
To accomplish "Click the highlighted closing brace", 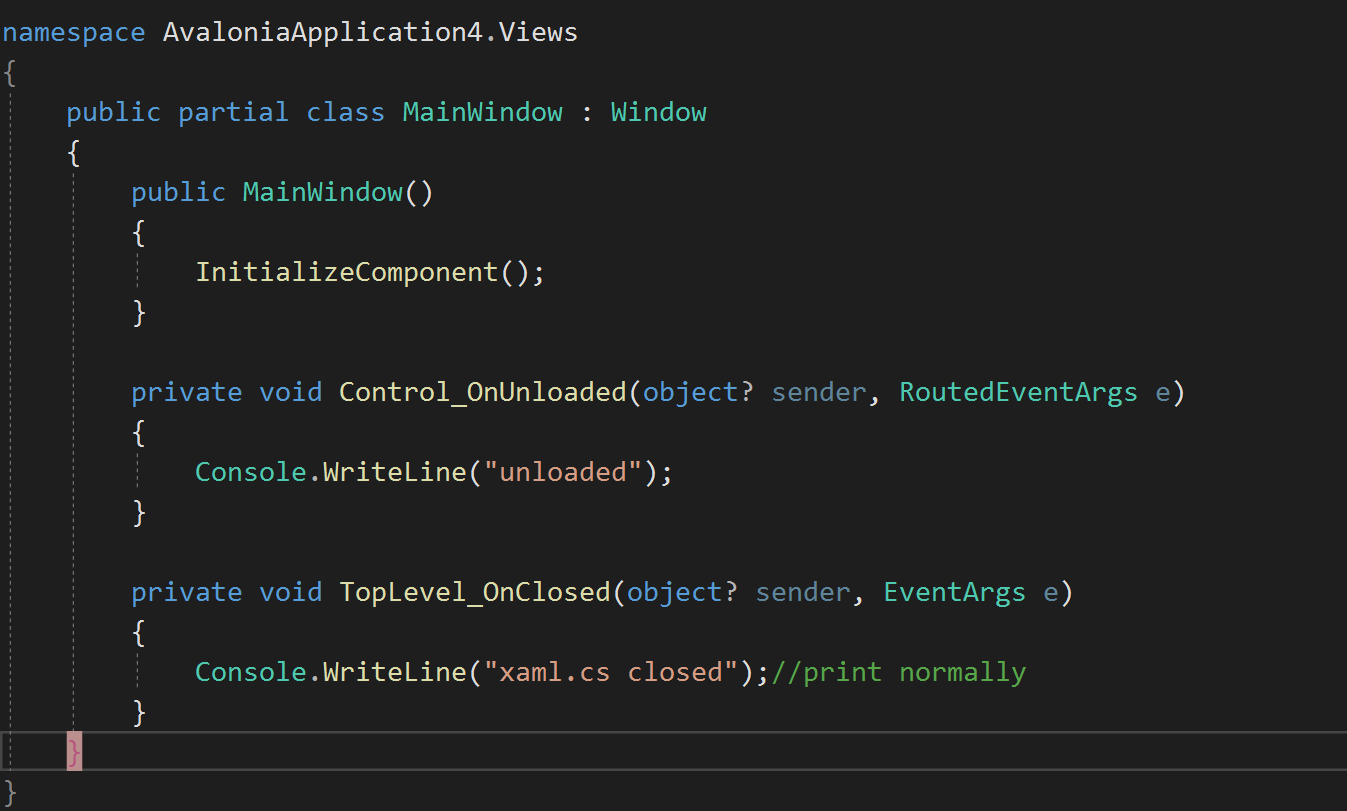I will [73, 751].
